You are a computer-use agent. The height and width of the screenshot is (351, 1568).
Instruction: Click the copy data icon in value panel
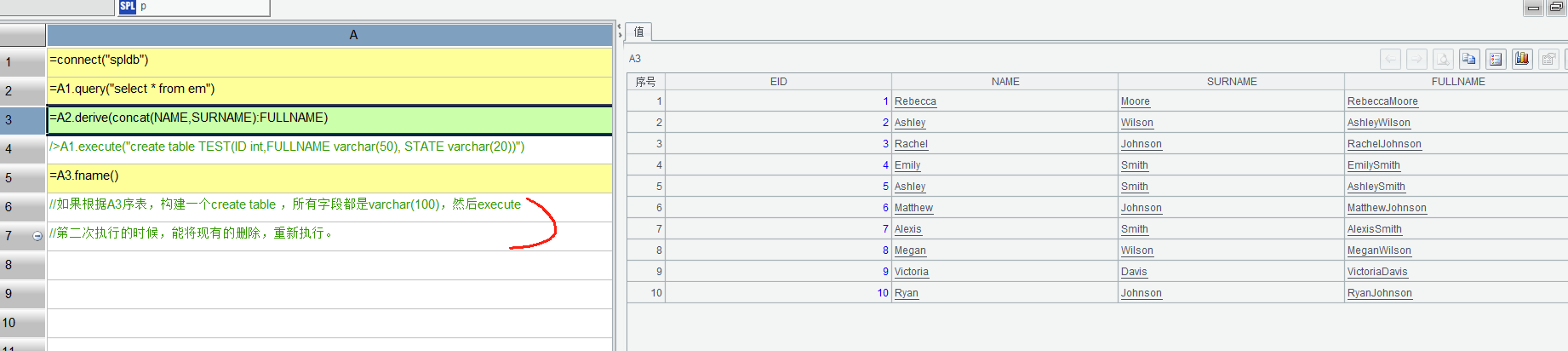click(x=1468, y=59)
